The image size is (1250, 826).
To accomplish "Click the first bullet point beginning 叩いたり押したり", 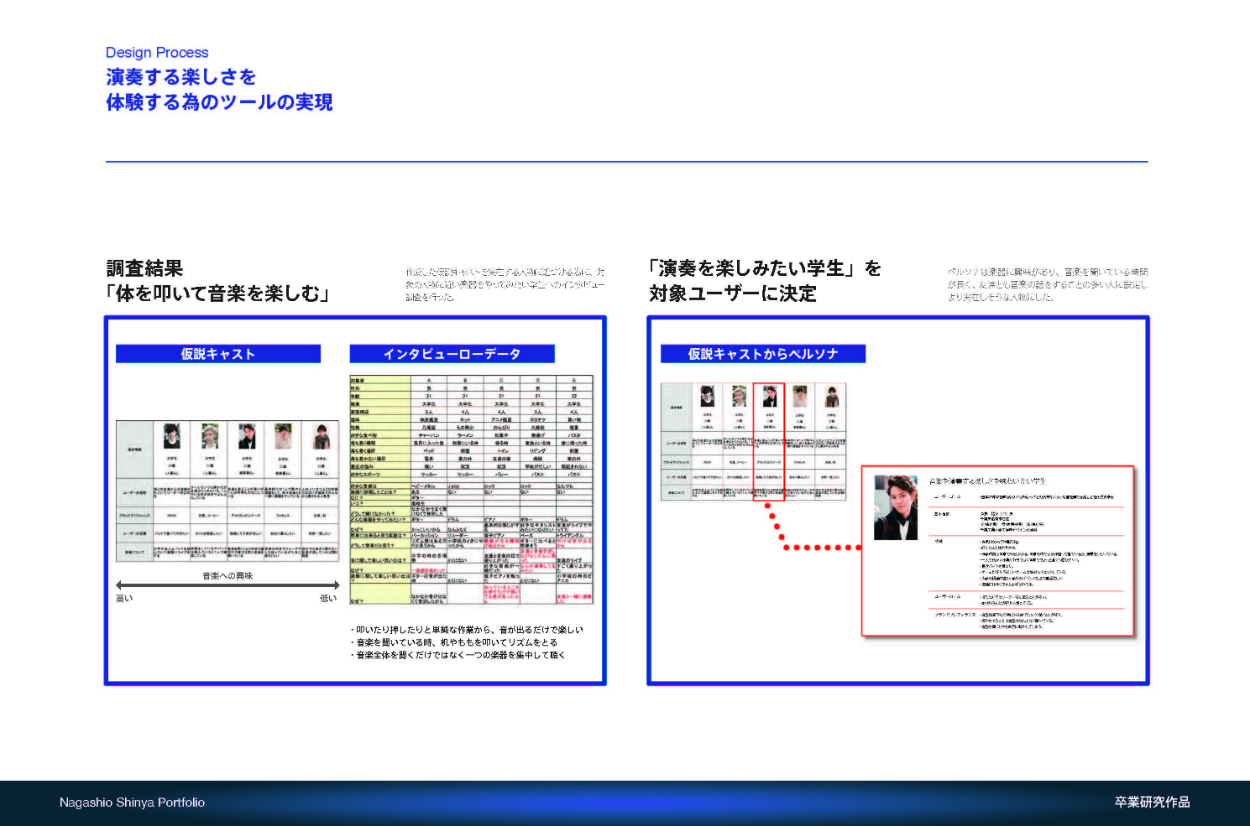I will coord(466,630).
